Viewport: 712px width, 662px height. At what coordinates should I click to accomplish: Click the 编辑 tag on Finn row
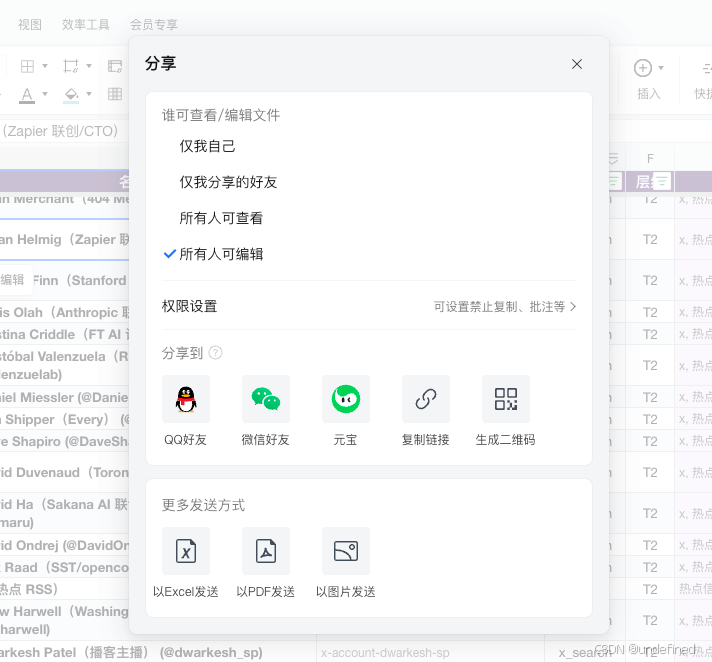(13, 280)
